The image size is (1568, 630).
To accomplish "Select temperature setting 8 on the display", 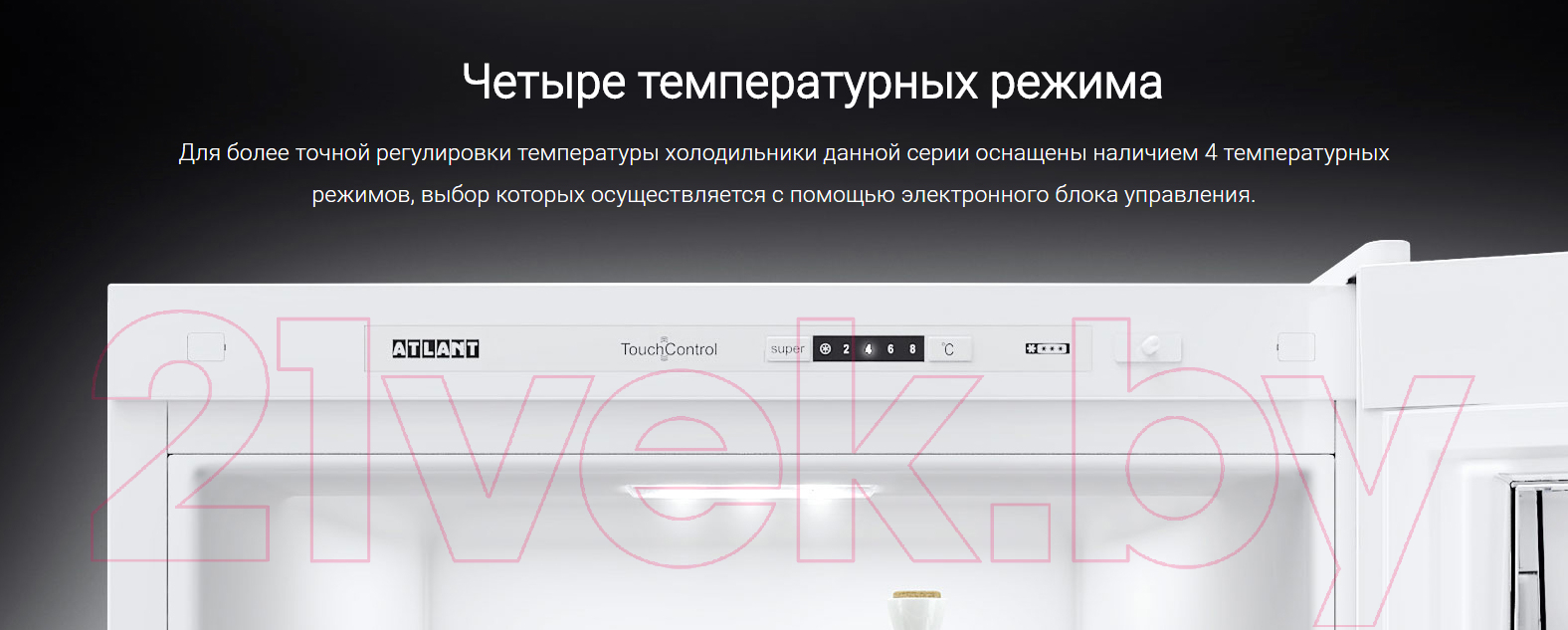I will click(912, 349).
